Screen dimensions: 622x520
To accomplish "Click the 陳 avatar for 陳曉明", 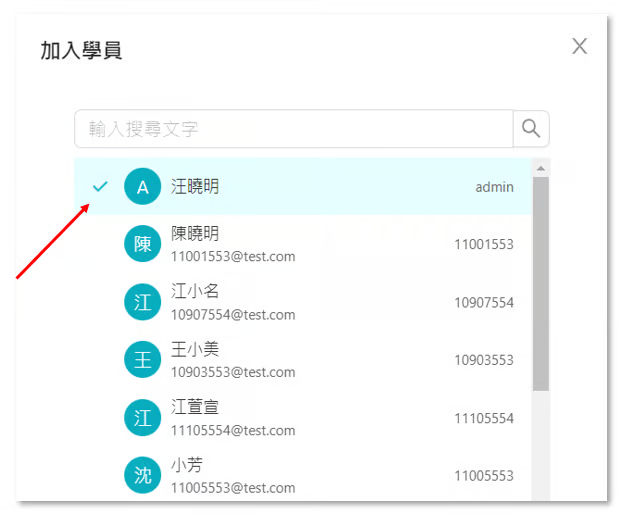I will click(x=142, y=245).
